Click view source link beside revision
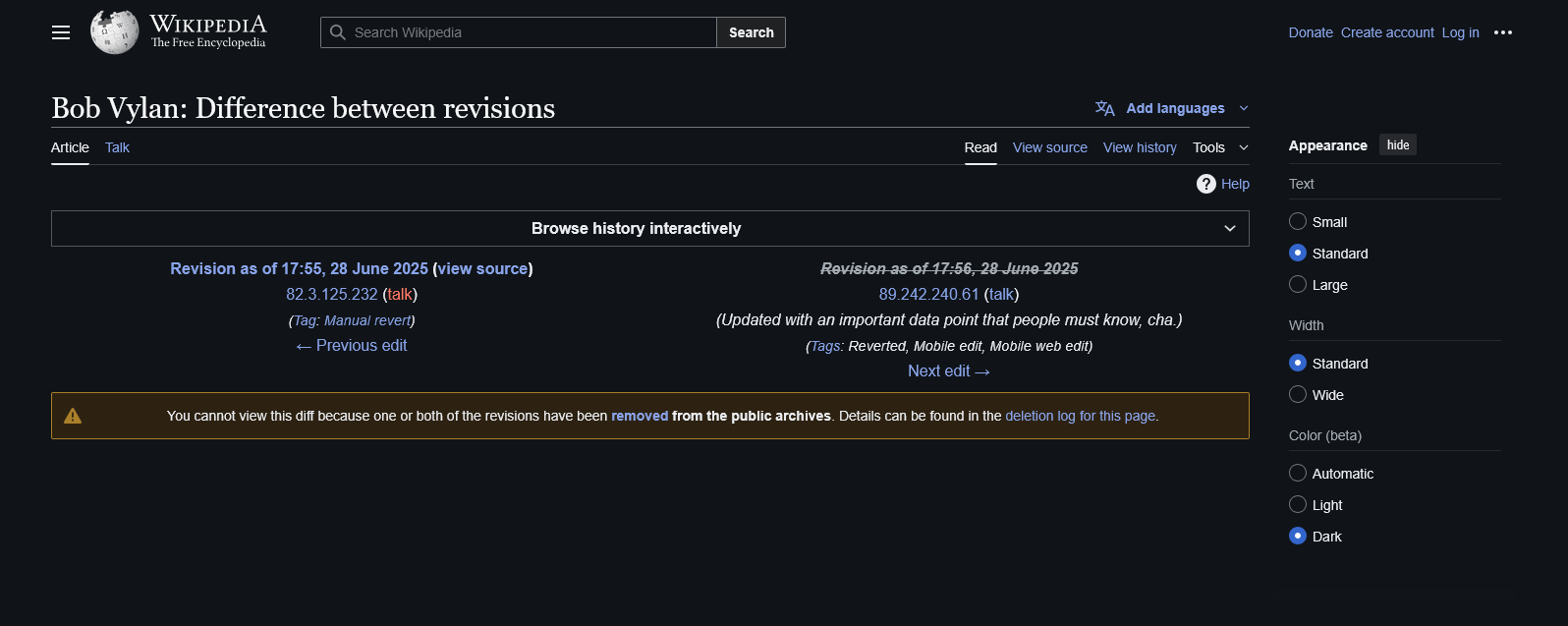 tap(482, 268)
